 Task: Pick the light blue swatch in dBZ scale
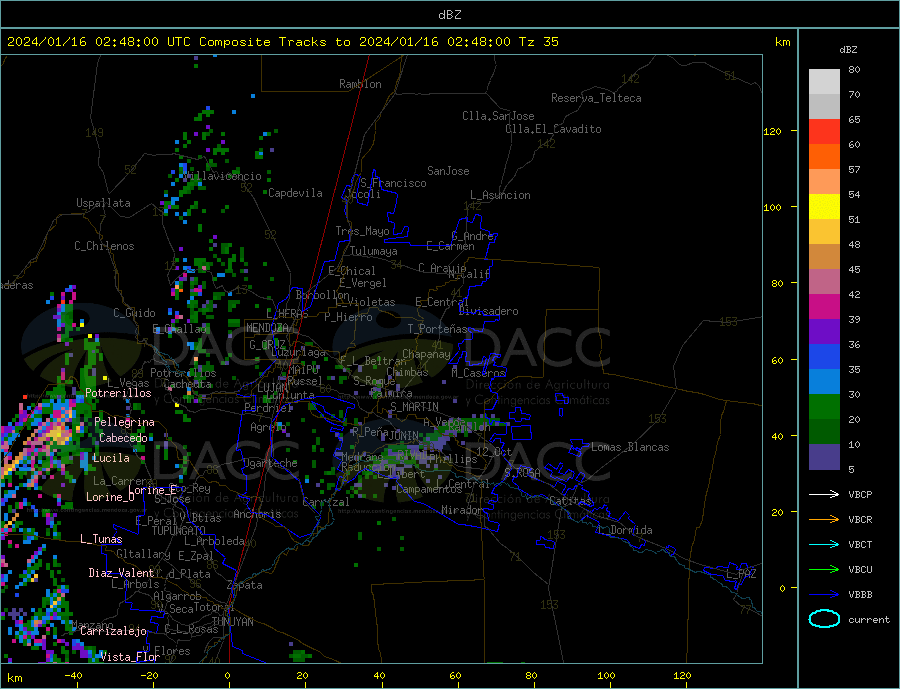[824, 382]
